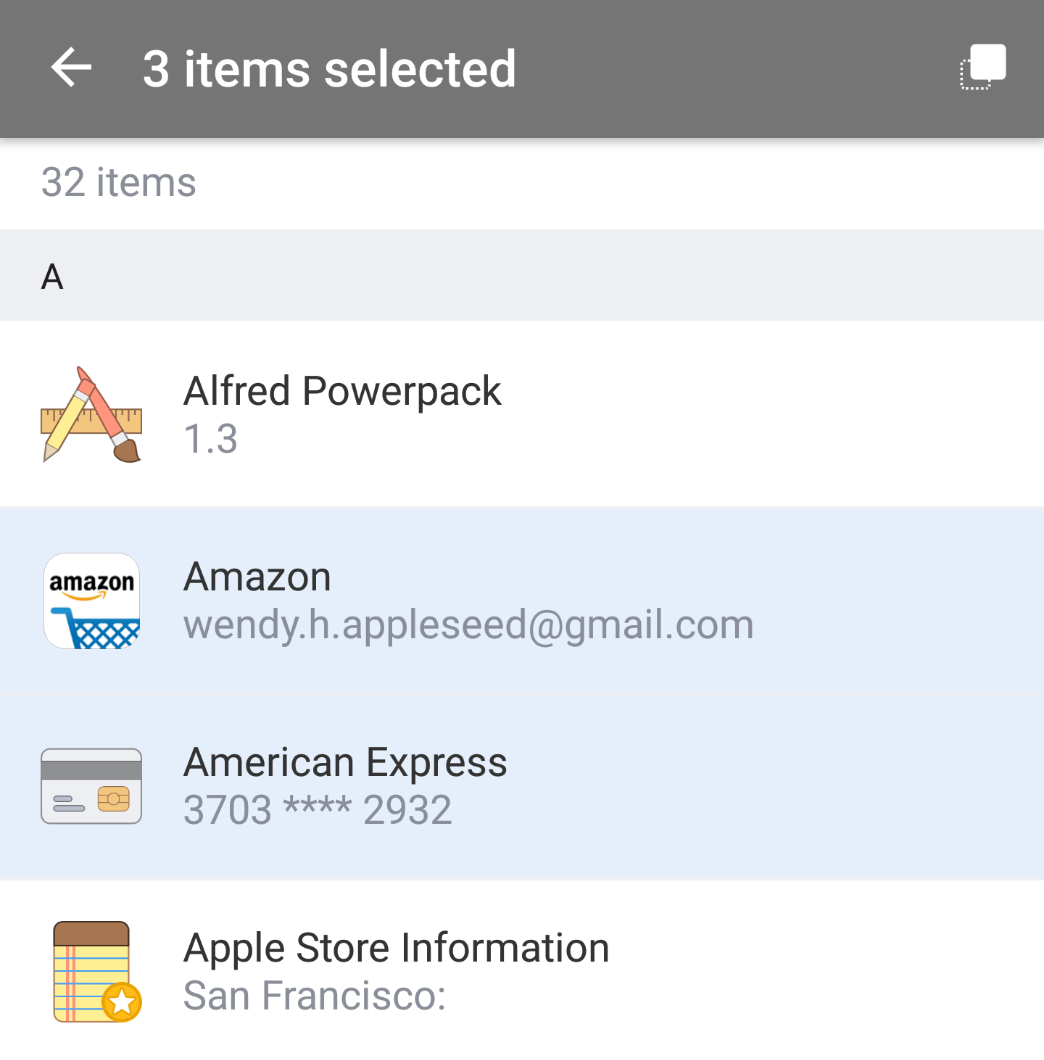Image resolution: width=1044 pixels, height=1060 pixels.
Task: Tap the back arrow to exit selection
Action: (71, 68)
